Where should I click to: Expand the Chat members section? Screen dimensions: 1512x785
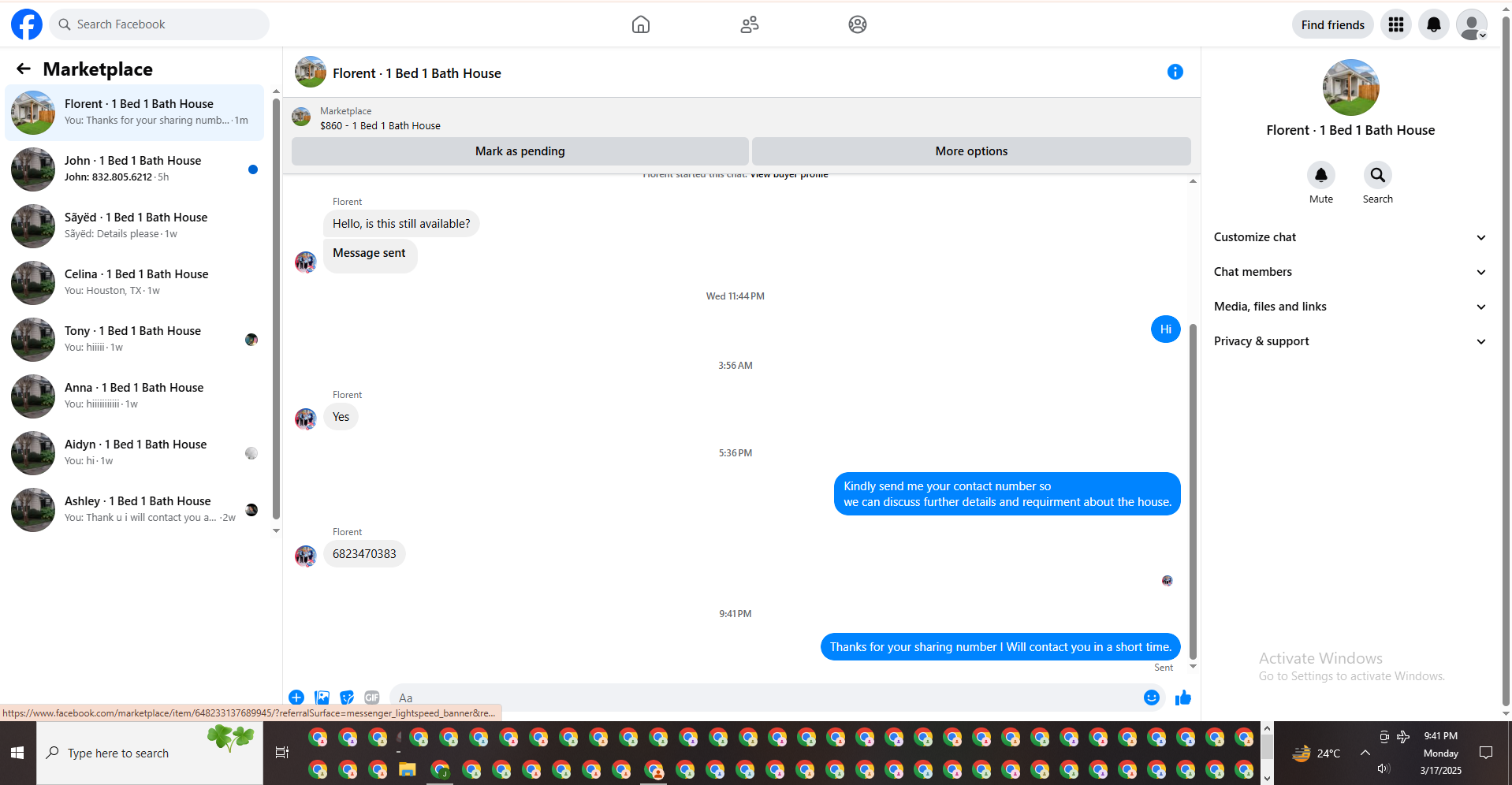click(1350, 272)
